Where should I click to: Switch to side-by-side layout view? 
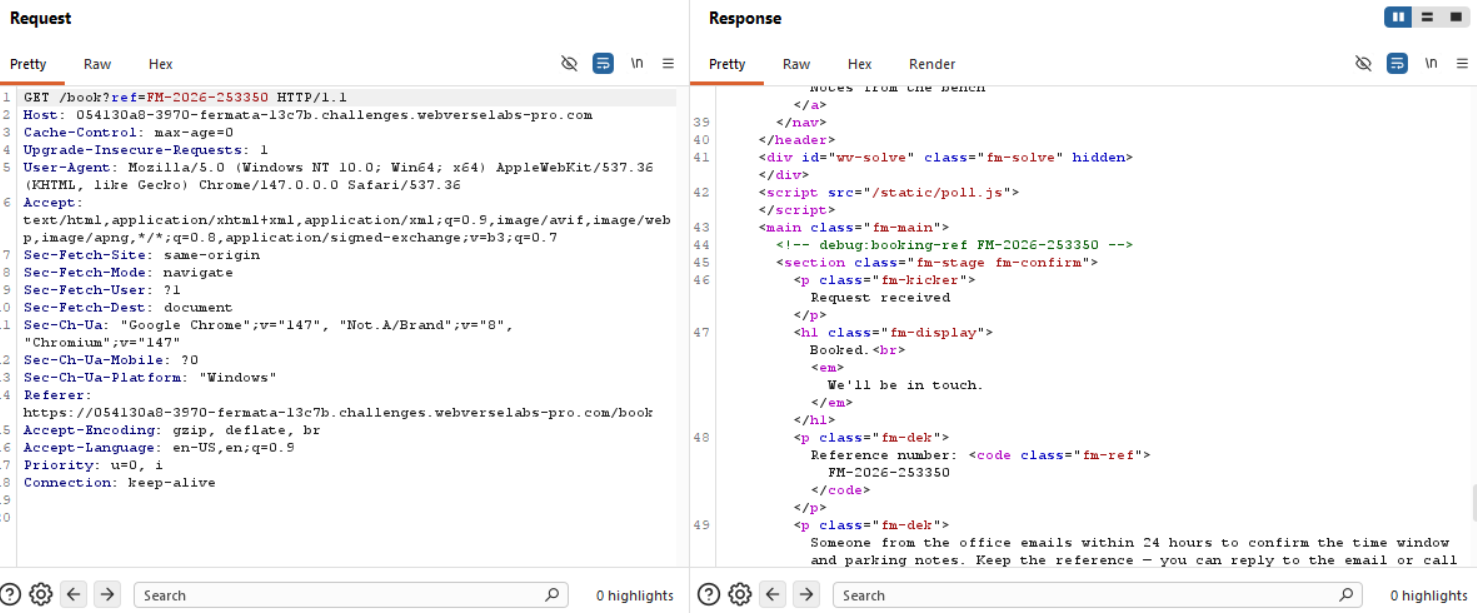[x=1398, y=18]
